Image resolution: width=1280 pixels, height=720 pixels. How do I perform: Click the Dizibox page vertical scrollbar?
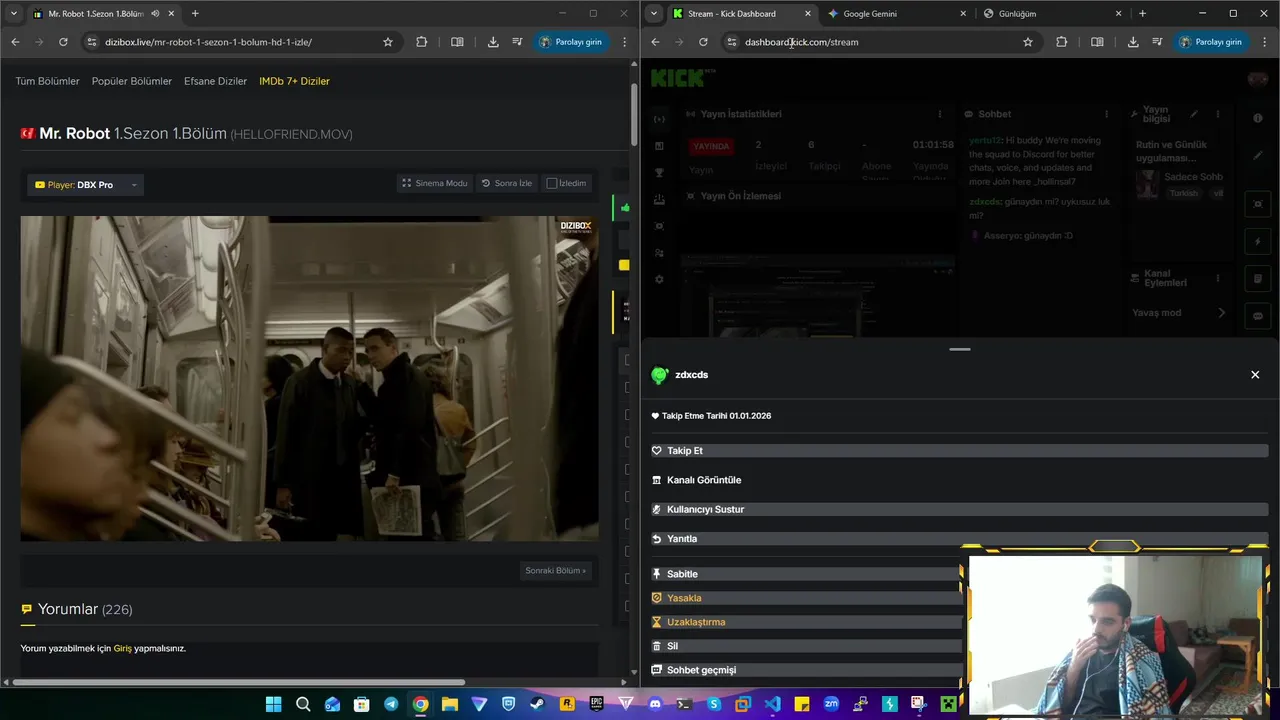(634, 115)
